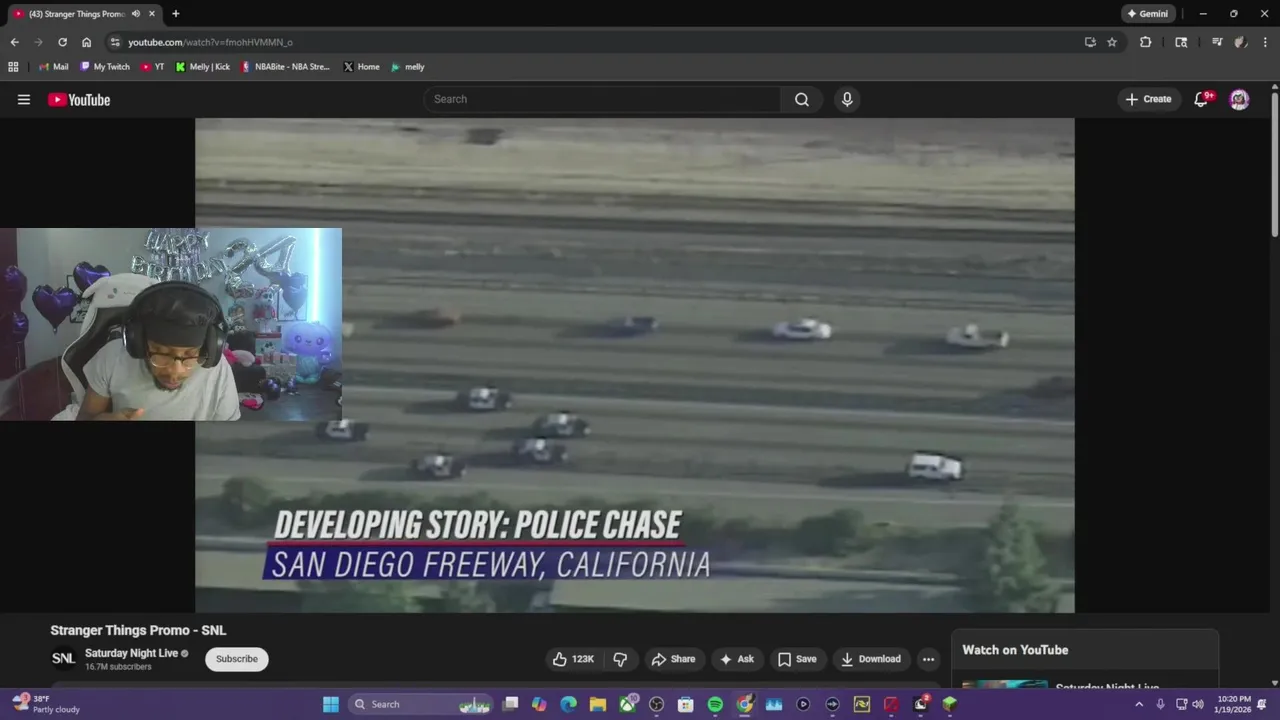Image resolution: width=1280 pixels, height=720 pixels.
Task: Open the Chrome three-dot menu
Action: tap(1265, 42)
